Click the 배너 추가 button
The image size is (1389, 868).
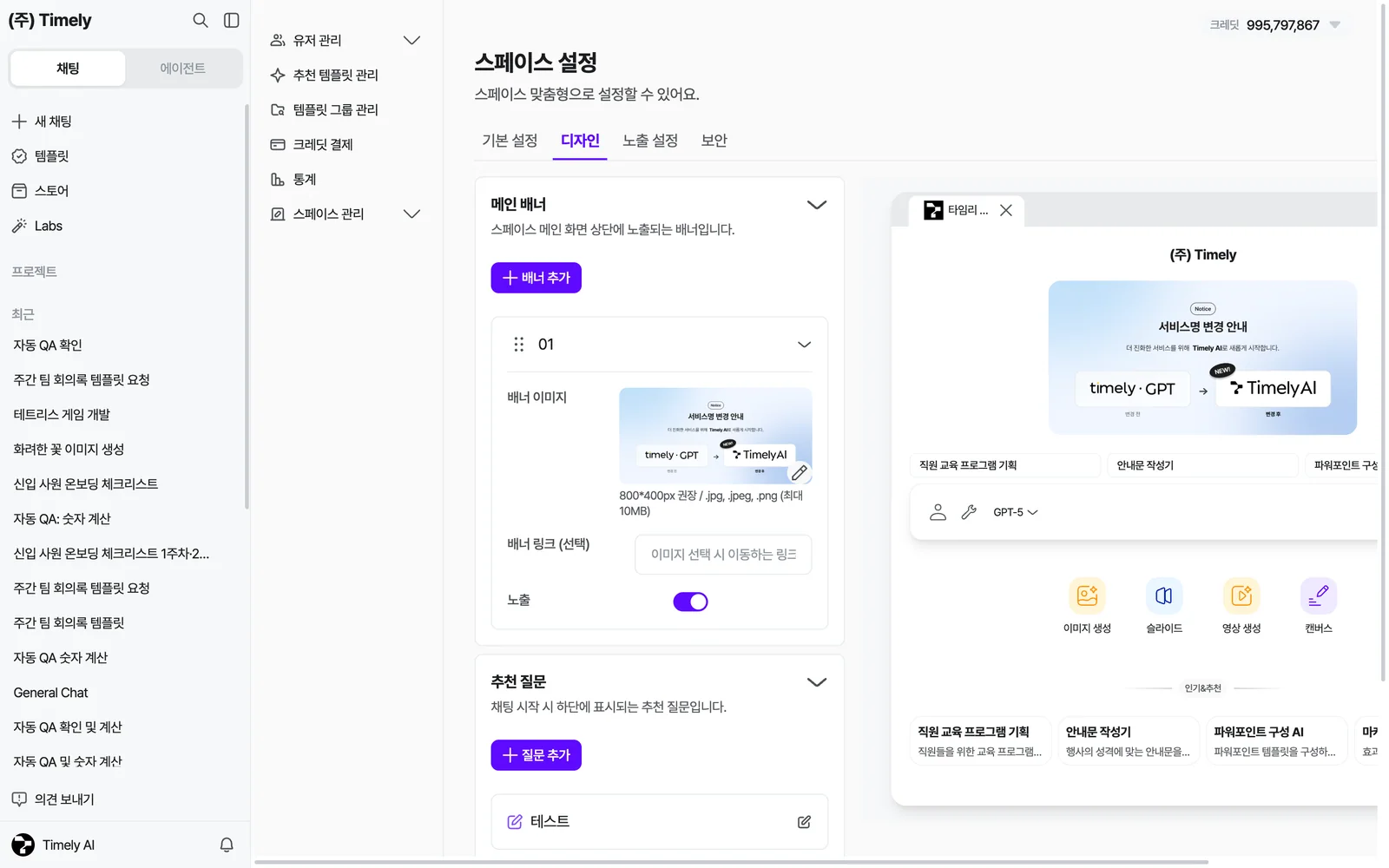coord(537,278)
